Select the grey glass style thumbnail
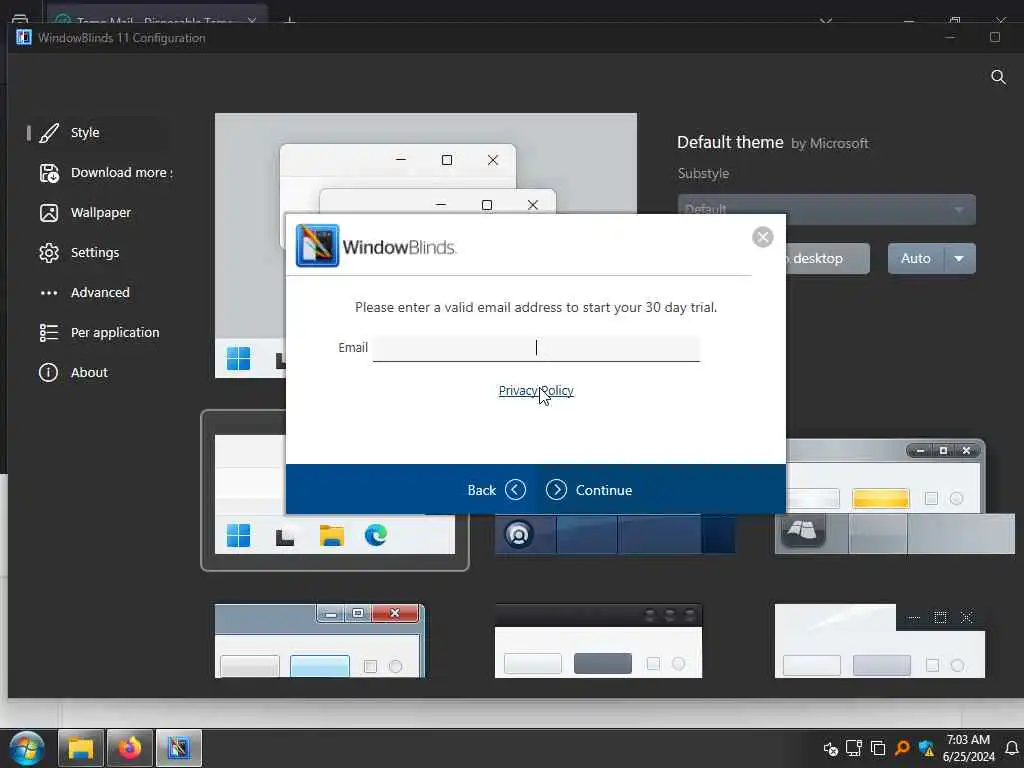The width and height of the screenshot is (1024, 768). (894, 496)
